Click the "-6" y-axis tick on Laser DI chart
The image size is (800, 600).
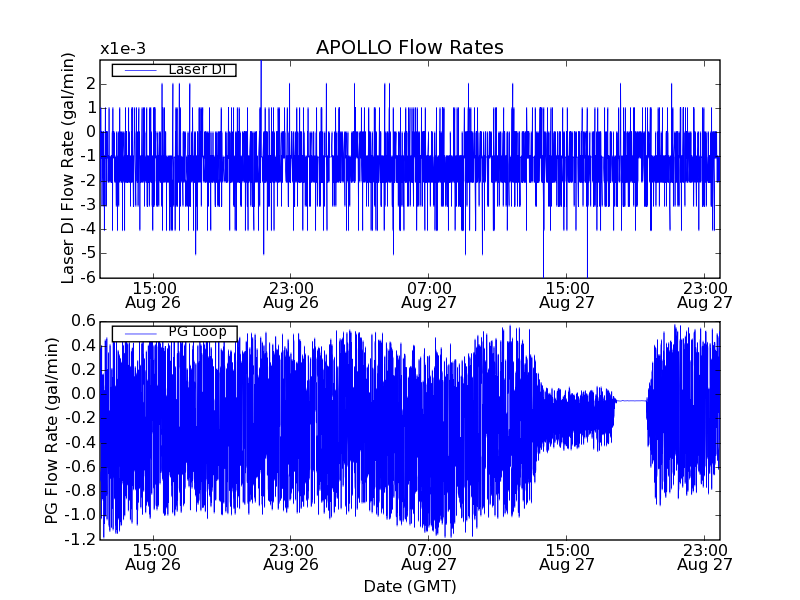click(88, 278)
